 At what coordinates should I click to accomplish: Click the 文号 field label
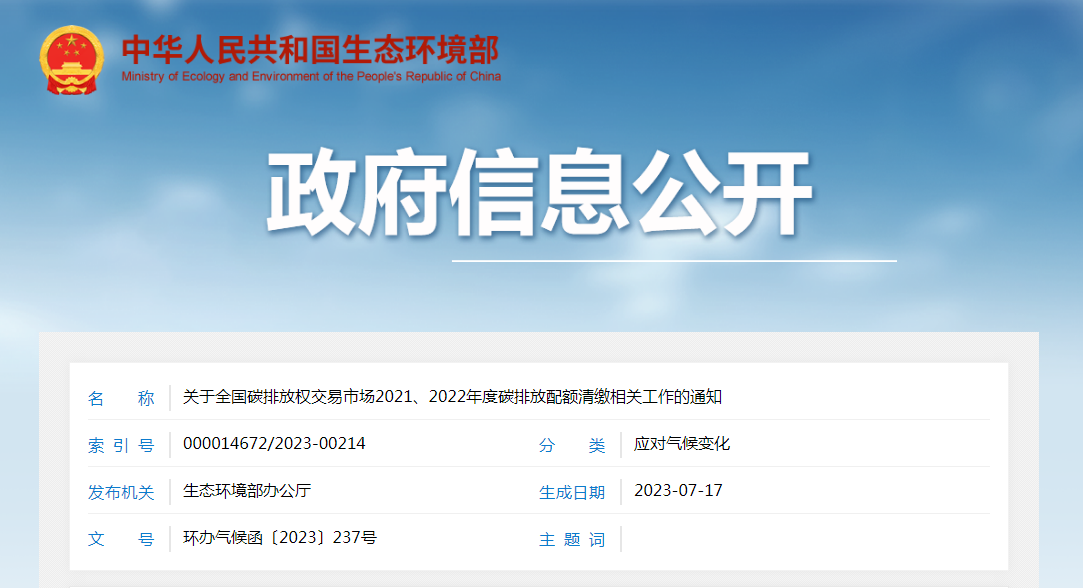tap(121, 539)
